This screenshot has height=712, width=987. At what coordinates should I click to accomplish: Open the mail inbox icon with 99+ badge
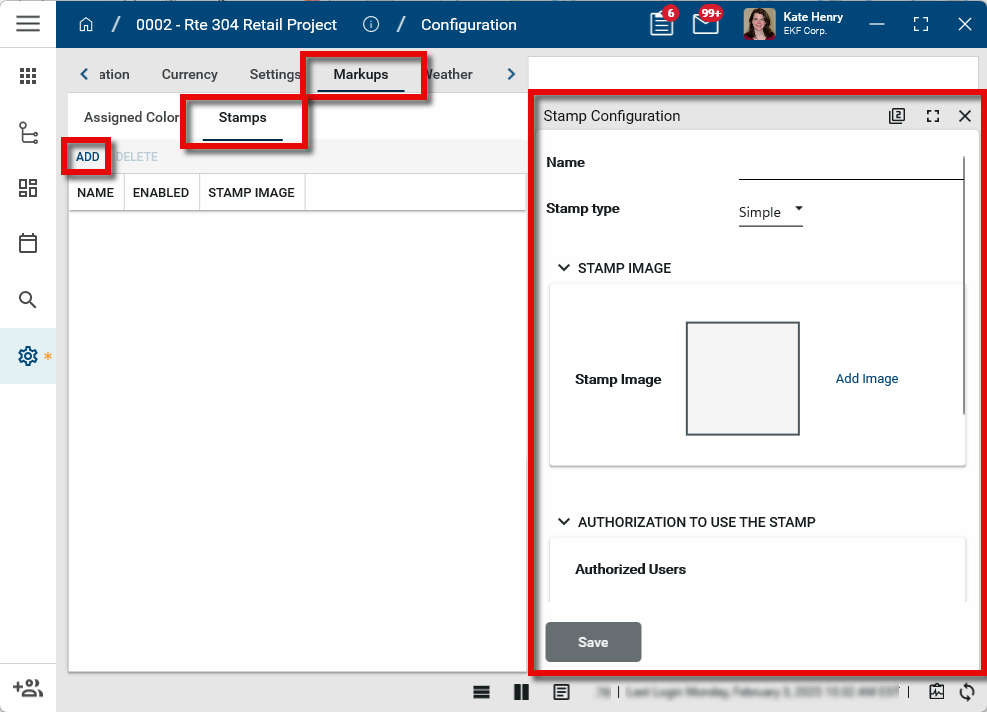[705, 25]
